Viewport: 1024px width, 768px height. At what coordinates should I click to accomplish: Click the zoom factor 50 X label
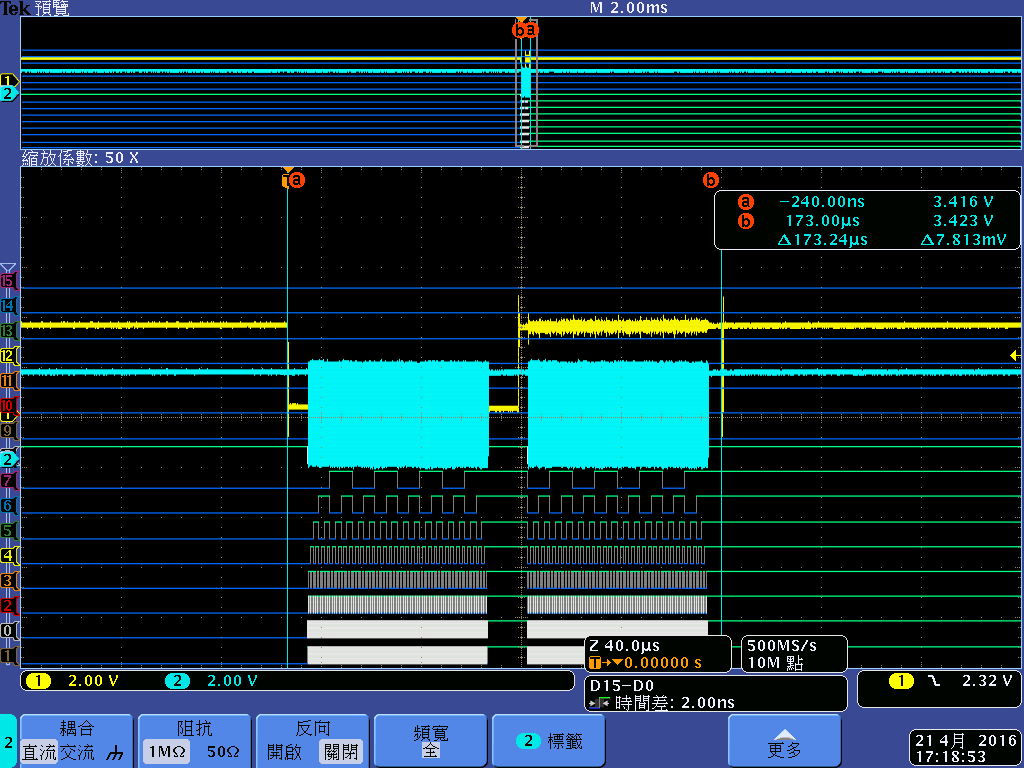click(x=80, y=158)
